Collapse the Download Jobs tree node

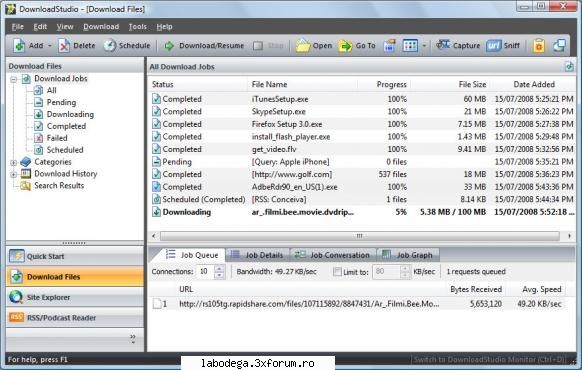click(14, 79)
